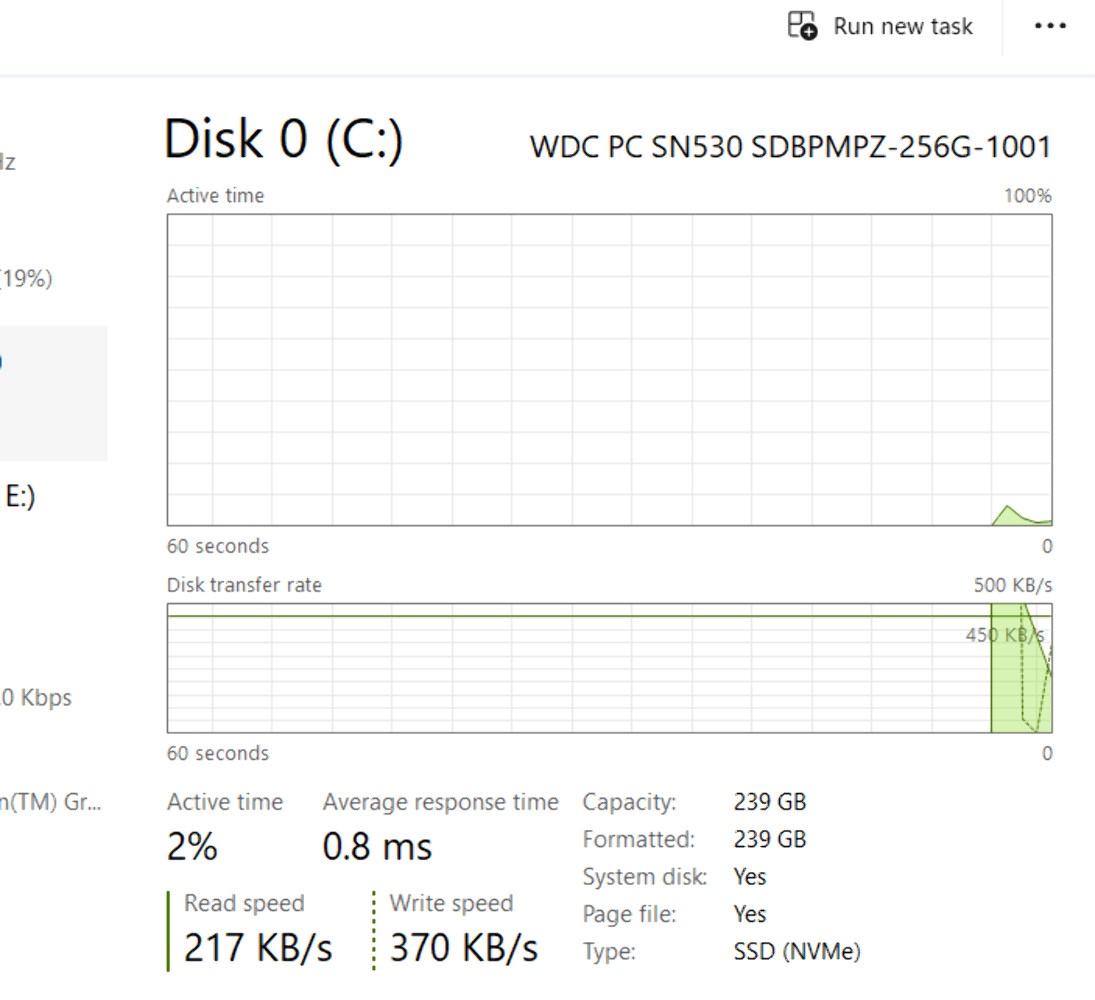Click the Run new task icon
Image resolution: width=1095 pixels, height=1000 pixels.
pyautogui.click(x=802, y=26)
